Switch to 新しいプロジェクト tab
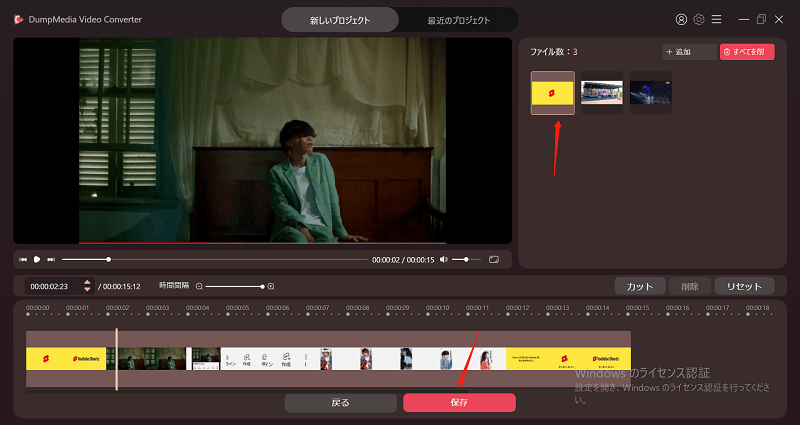The width and height of the screenshot is (800, 425). click(340, 20)
